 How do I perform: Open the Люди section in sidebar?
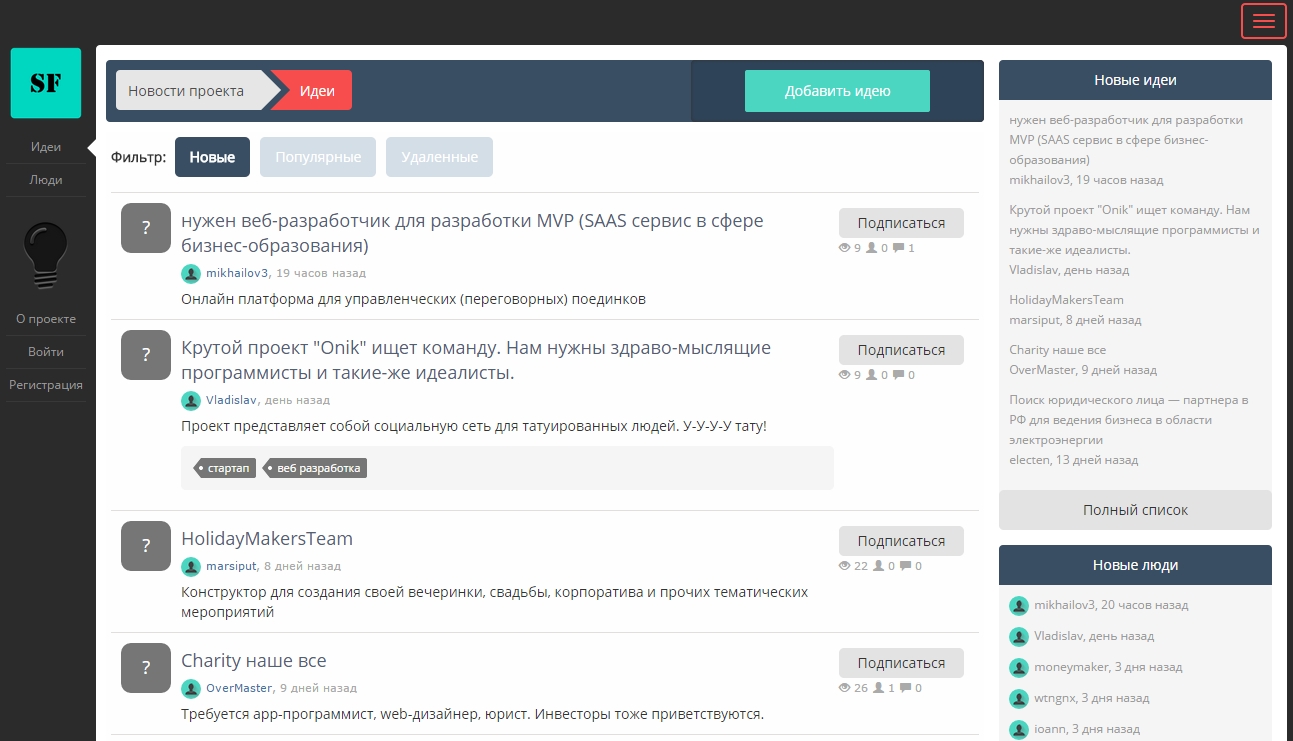(46, 180)
